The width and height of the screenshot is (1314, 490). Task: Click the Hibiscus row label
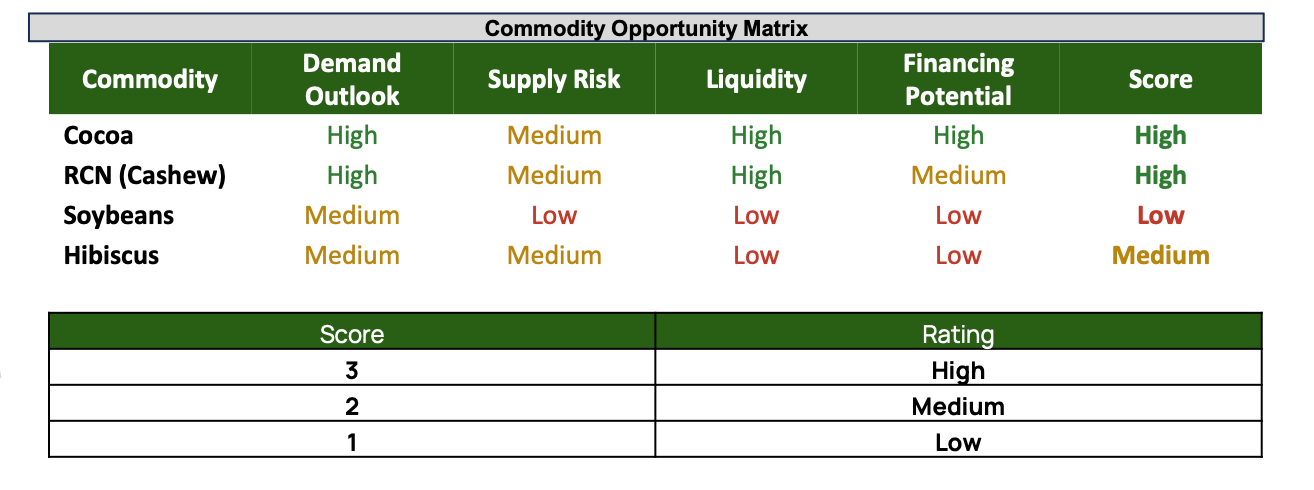[x=111, y=255]
